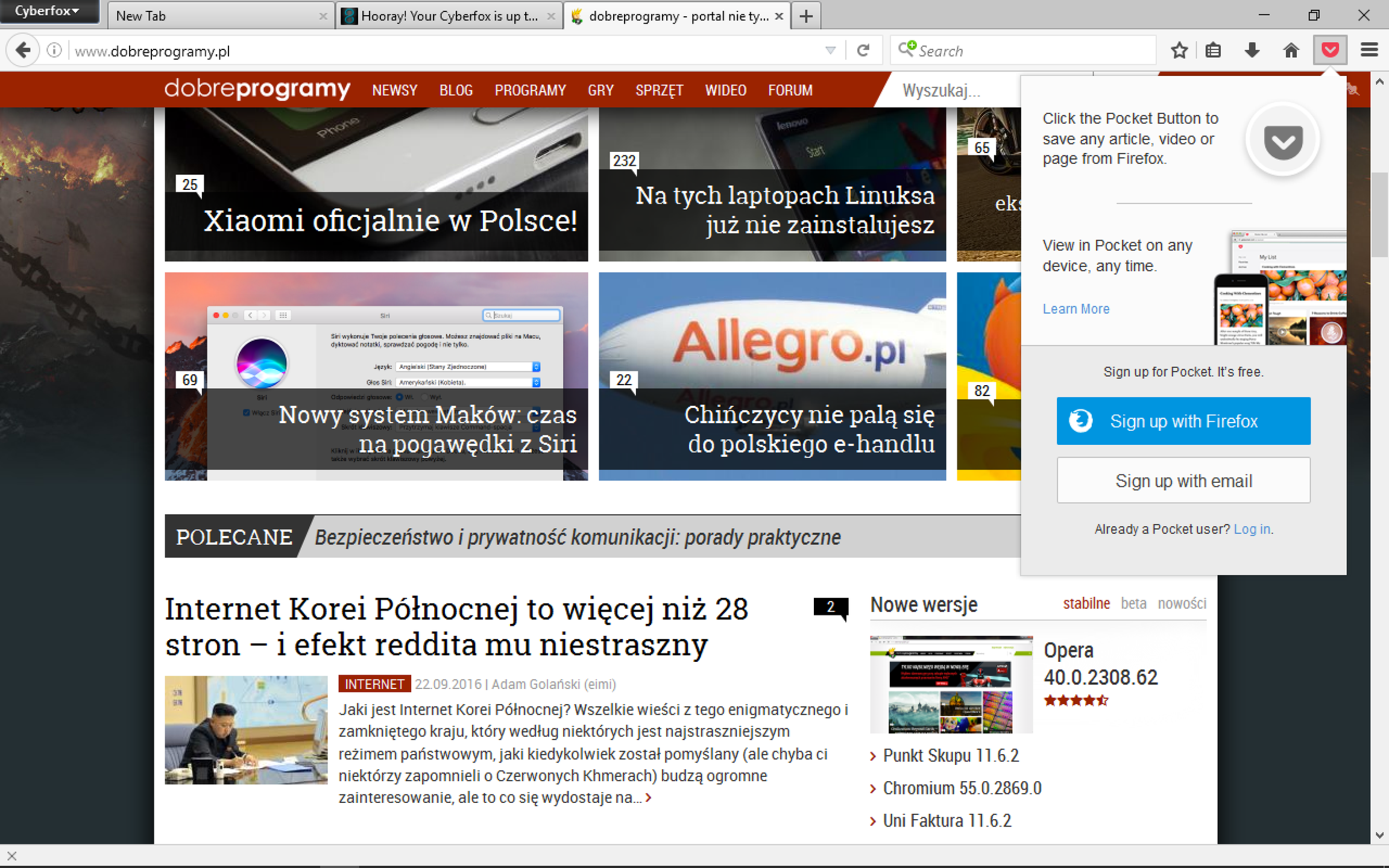The image size is (1389, 868).
Task: Click the page scrollbar down arrow
Action: pos(1379,835)
